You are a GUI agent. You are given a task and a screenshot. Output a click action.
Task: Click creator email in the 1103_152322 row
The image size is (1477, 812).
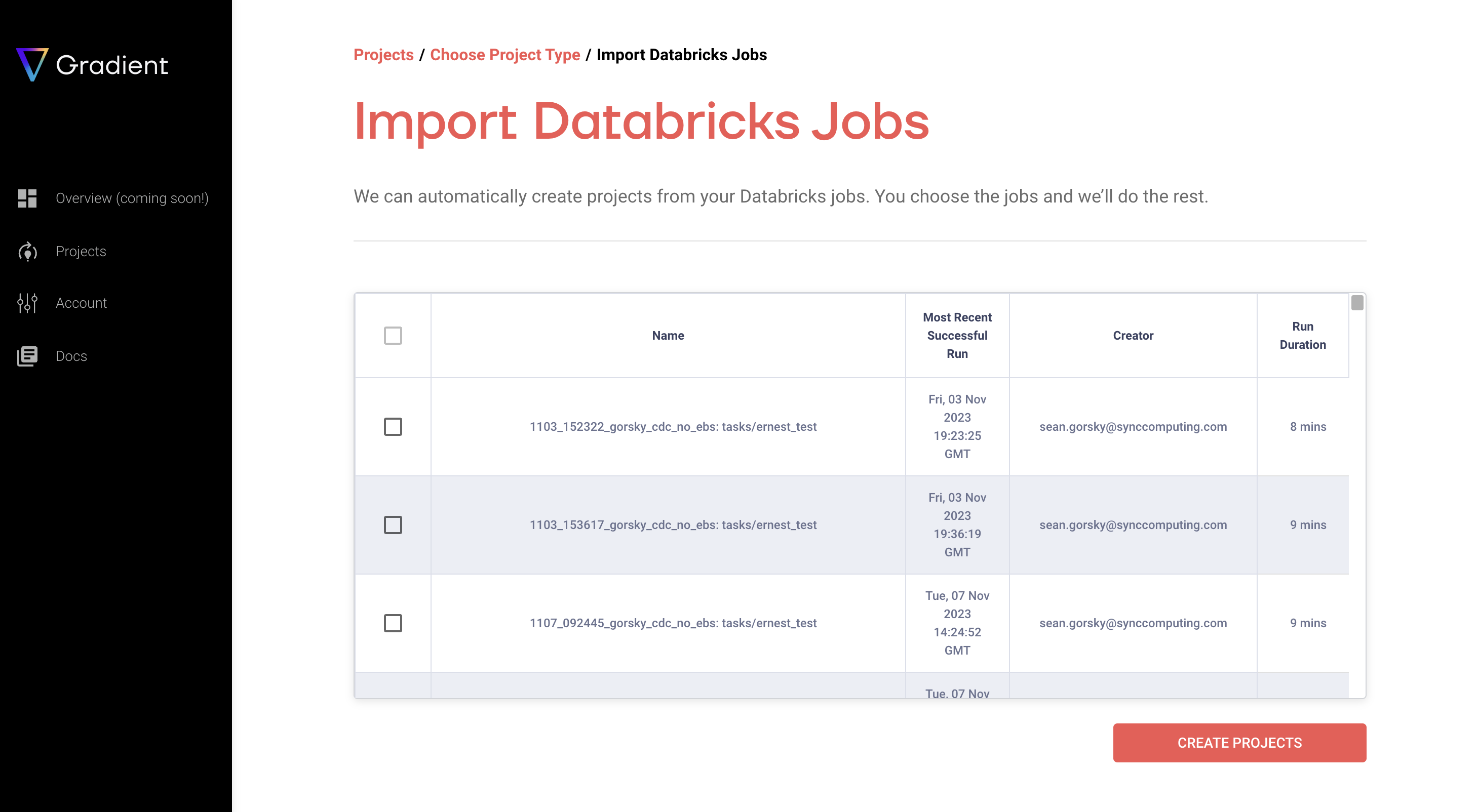(1133, 426)
